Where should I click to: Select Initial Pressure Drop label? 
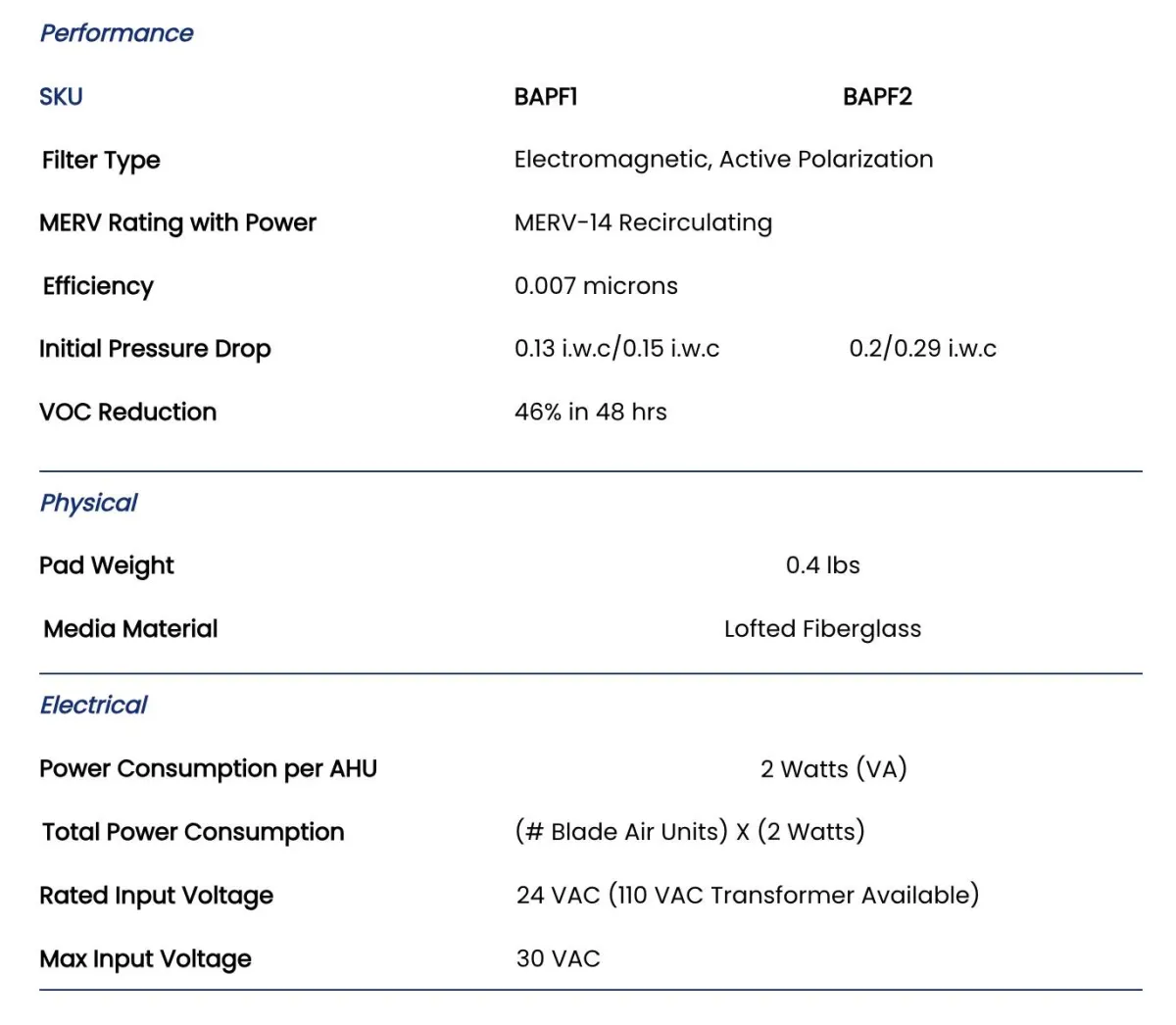pyautogui.click(x=155, y=349)
